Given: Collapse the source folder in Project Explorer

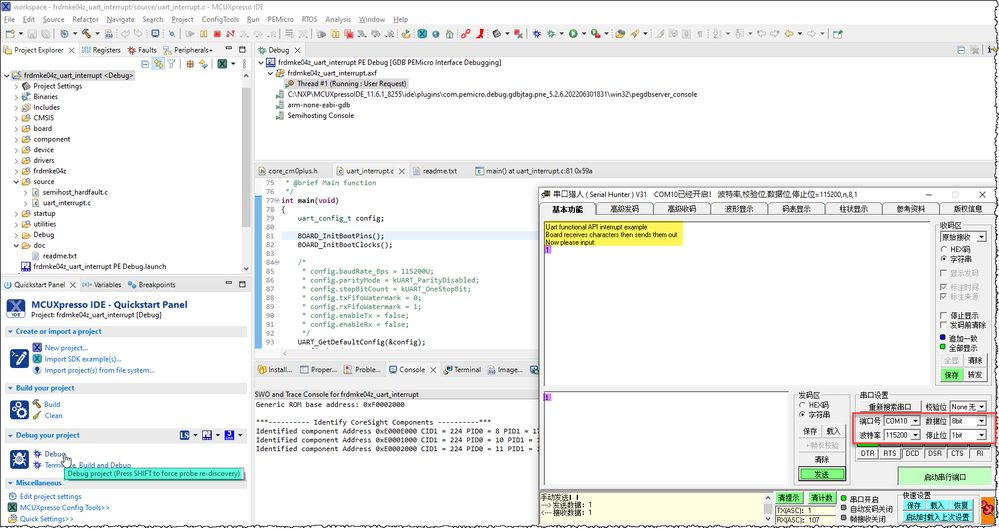Looking at the screenshot, I should (17, 182).
